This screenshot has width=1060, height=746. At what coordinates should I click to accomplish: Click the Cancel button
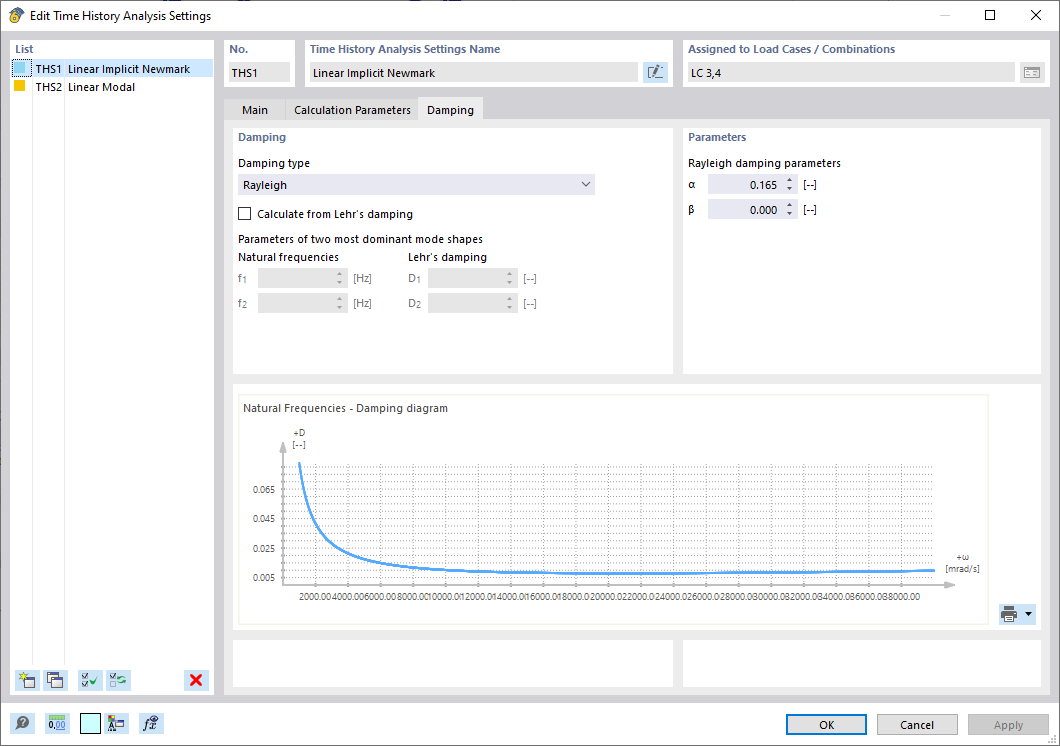coord(917,724)
